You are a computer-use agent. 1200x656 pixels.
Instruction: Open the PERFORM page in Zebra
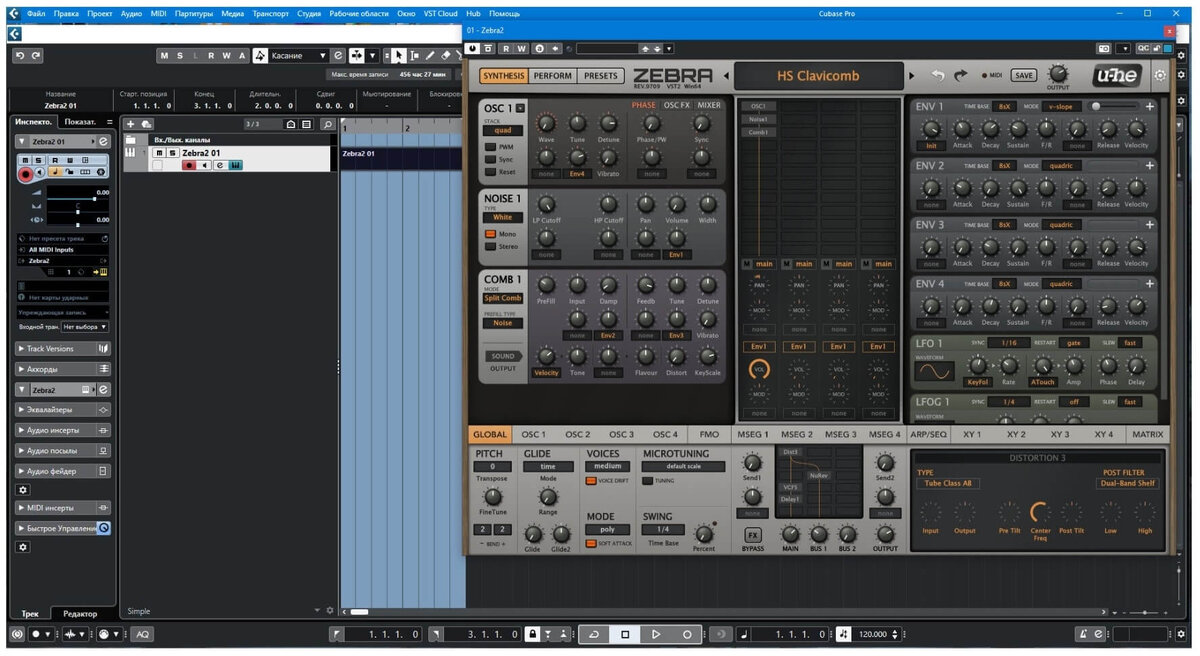(553, 75)
